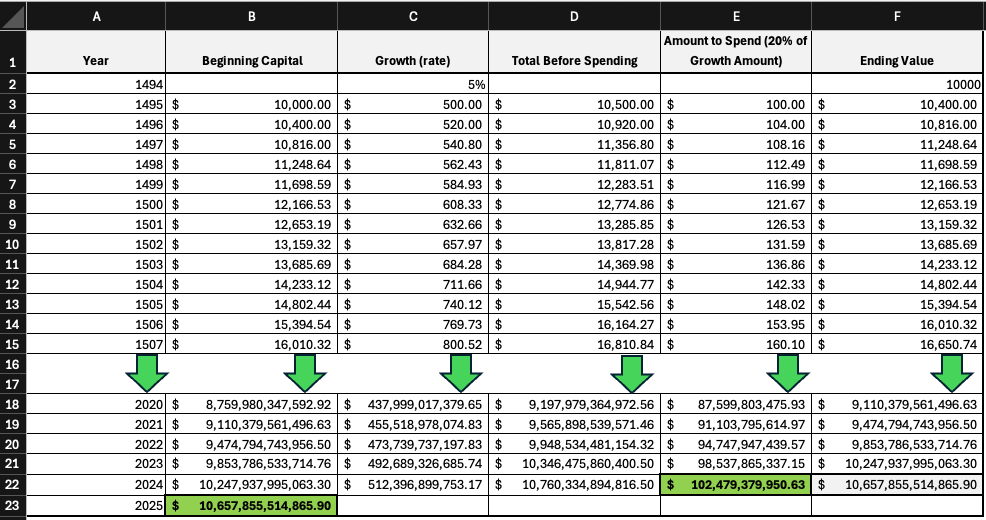Click the 5% growth rate cell
986x520 pixels.
point(414,85)
